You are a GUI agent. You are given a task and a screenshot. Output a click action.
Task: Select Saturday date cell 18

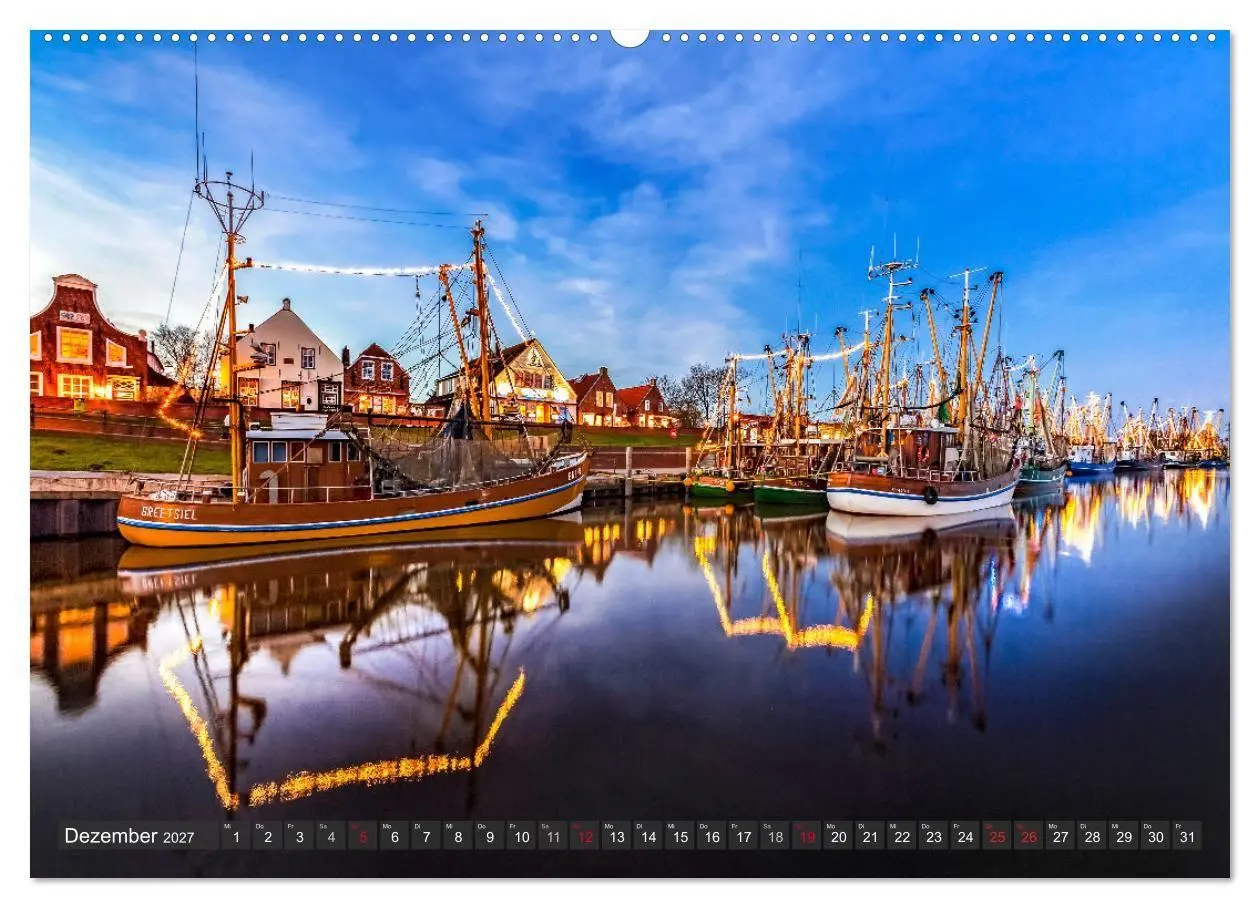[775, 836]
